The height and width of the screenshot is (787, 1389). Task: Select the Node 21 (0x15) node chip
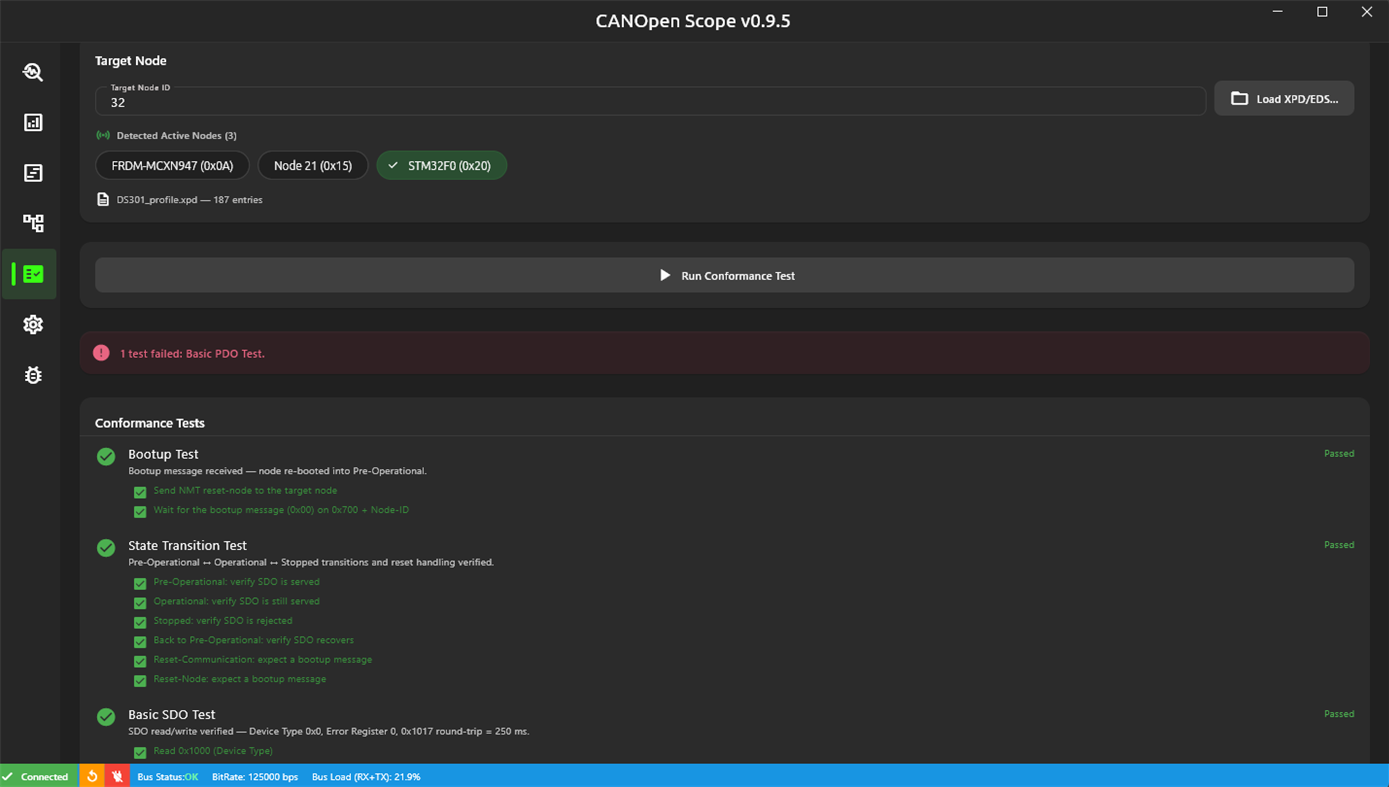click(313, 165)
